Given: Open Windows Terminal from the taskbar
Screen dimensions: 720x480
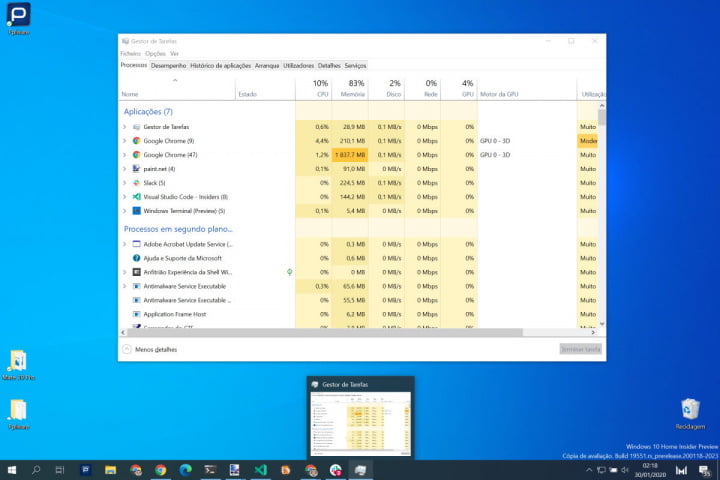Looking at the screenshot, I should 210,470.
